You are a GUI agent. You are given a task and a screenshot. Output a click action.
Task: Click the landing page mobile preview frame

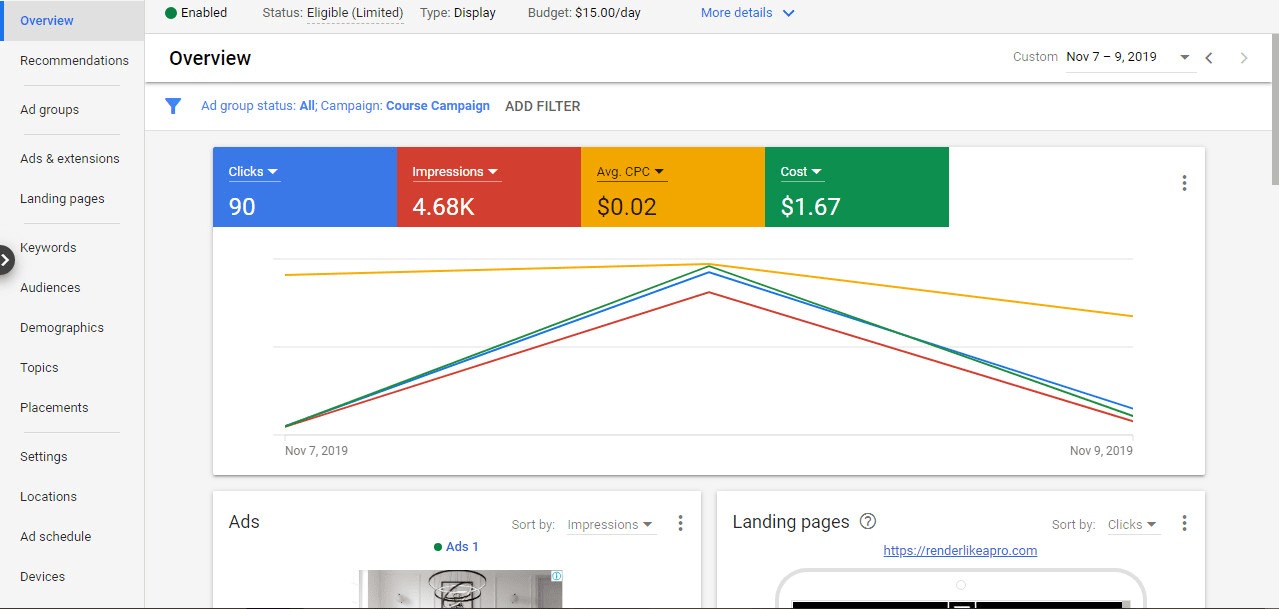[x=961, y=588]
